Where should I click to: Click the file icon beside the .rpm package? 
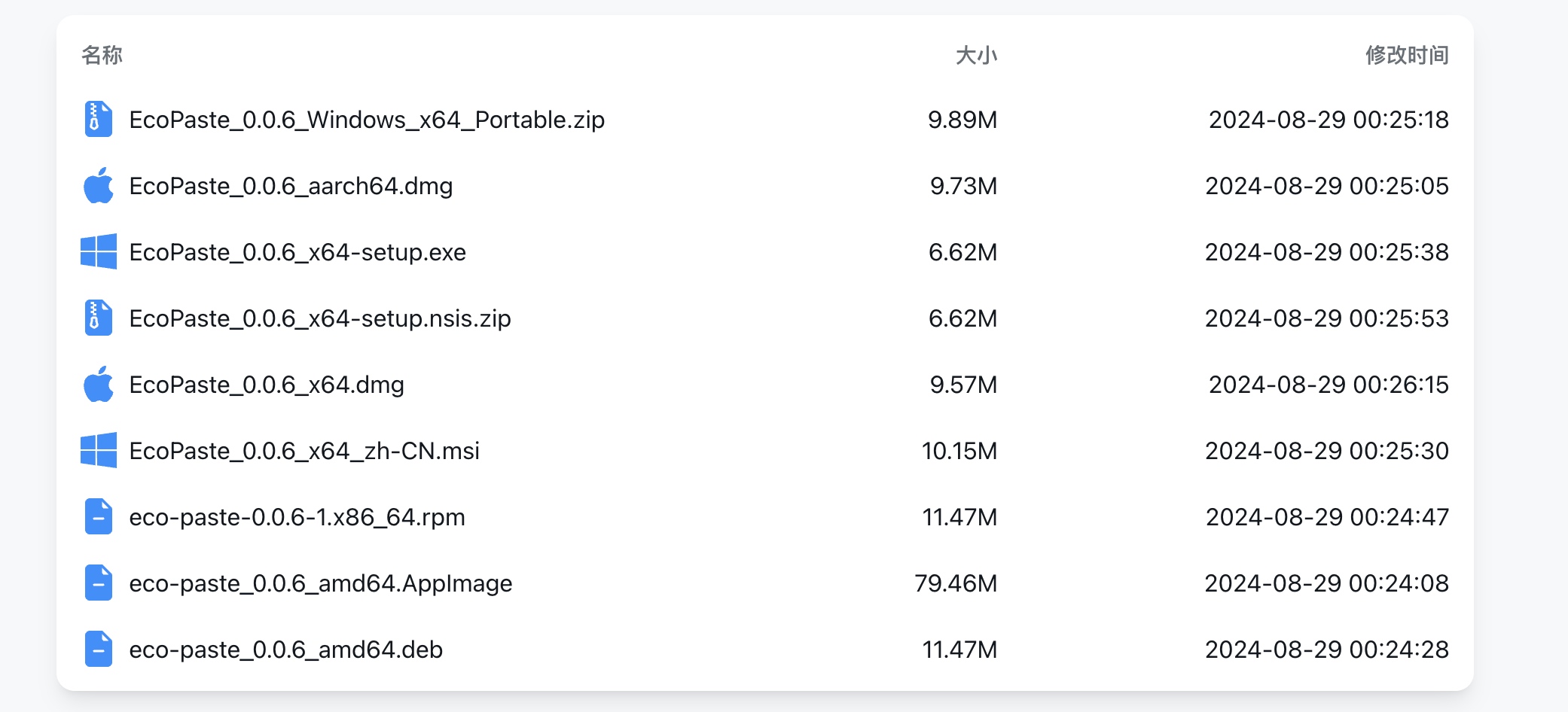tap(98, 517)
